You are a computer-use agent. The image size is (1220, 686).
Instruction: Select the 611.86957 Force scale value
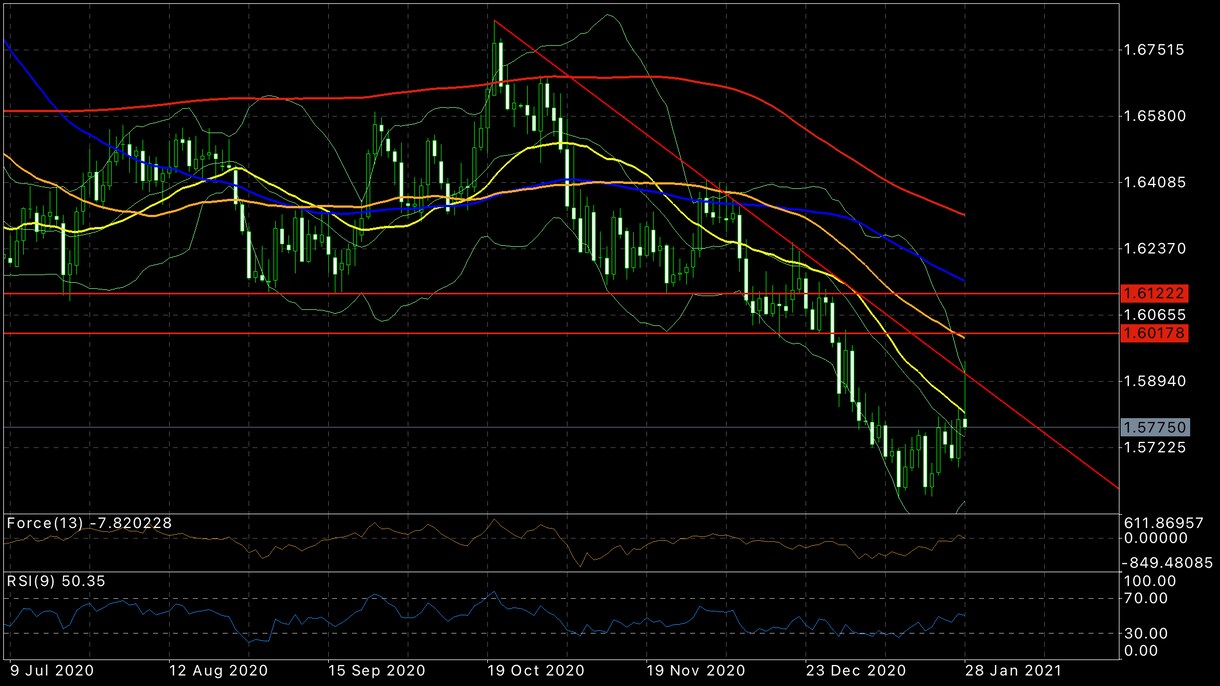1165,523
